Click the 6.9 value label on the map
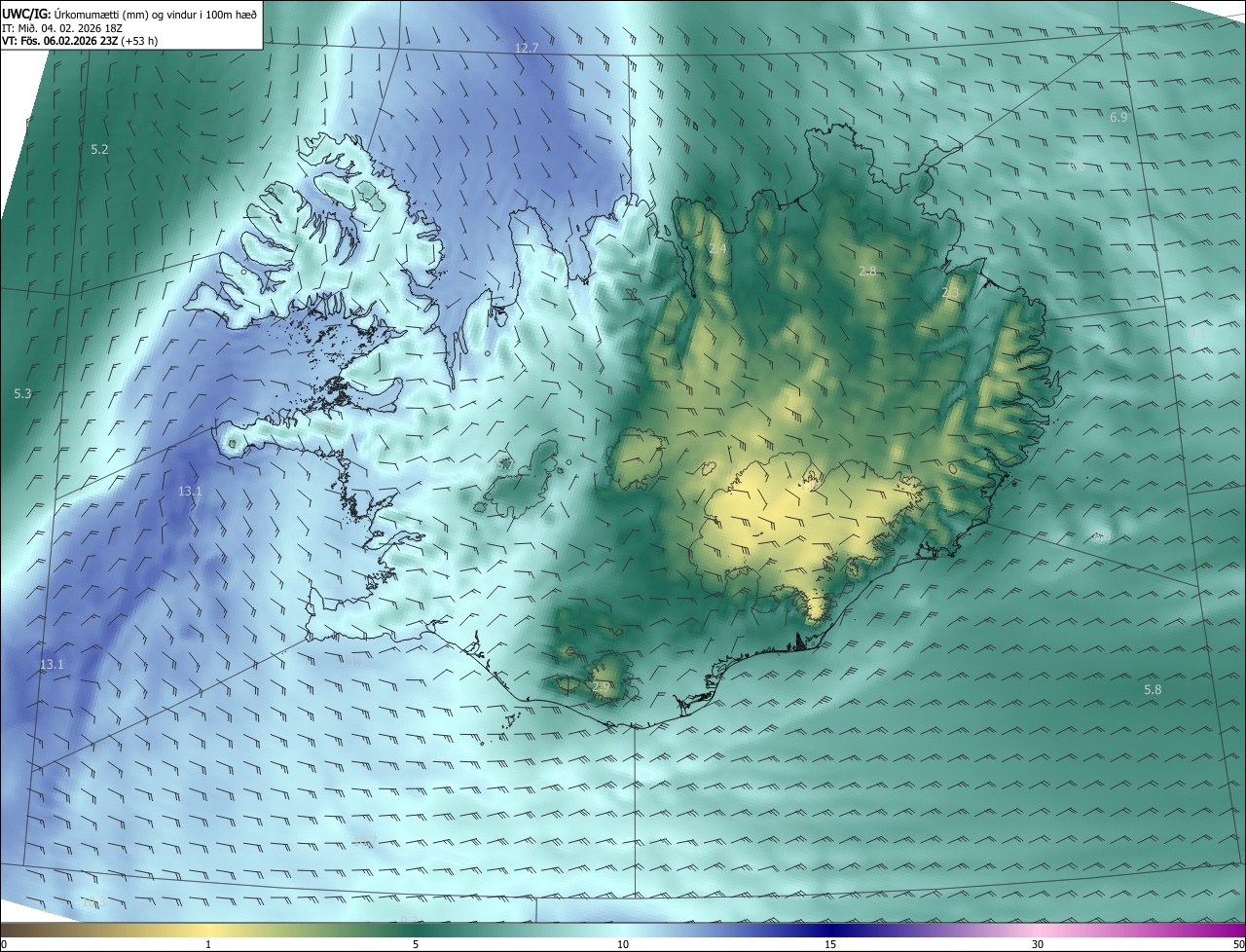This screenshot has height=952, width=1246. pos(1118,117)
